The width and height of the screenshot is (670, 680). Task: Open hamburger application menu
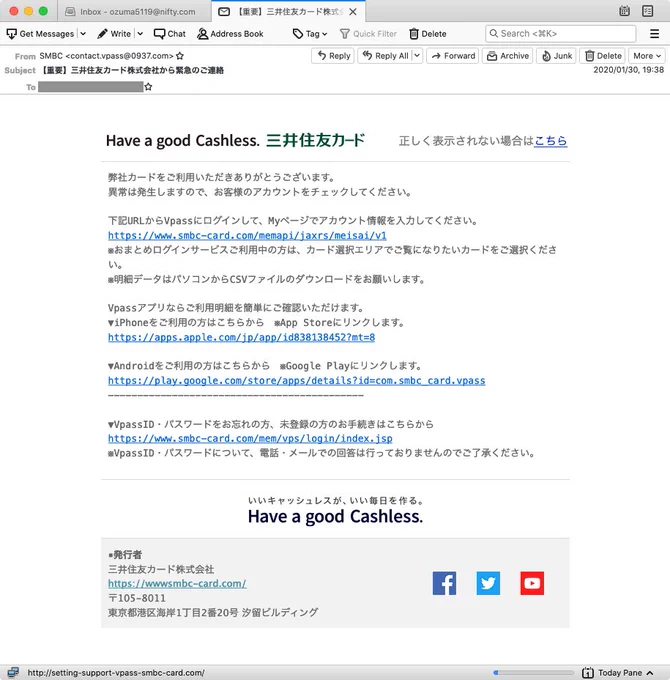point(654,33)
